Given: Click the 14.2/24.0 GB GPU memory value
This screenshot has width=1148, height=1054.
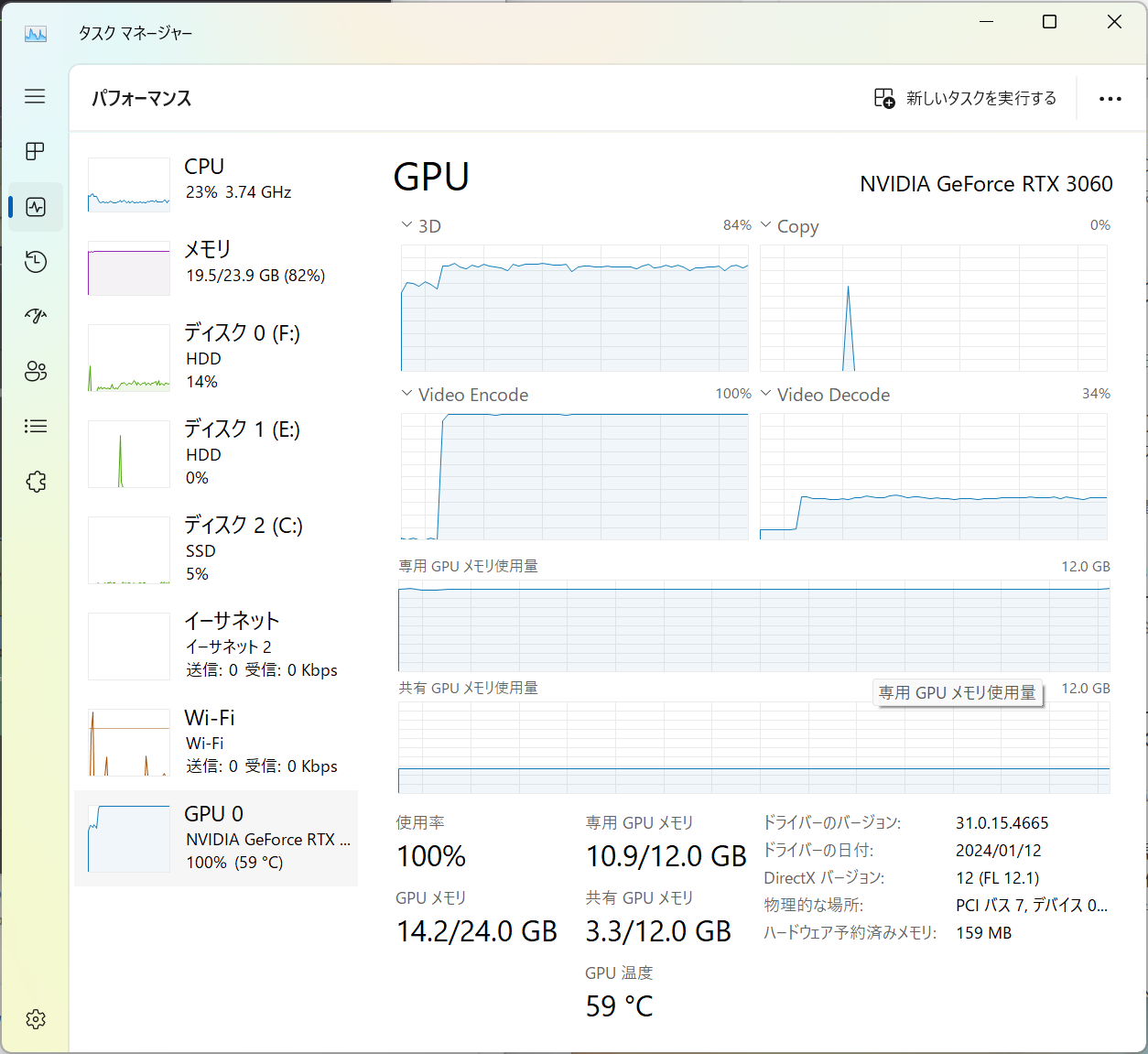Looking at the screenshot, I should coord(477,931).
